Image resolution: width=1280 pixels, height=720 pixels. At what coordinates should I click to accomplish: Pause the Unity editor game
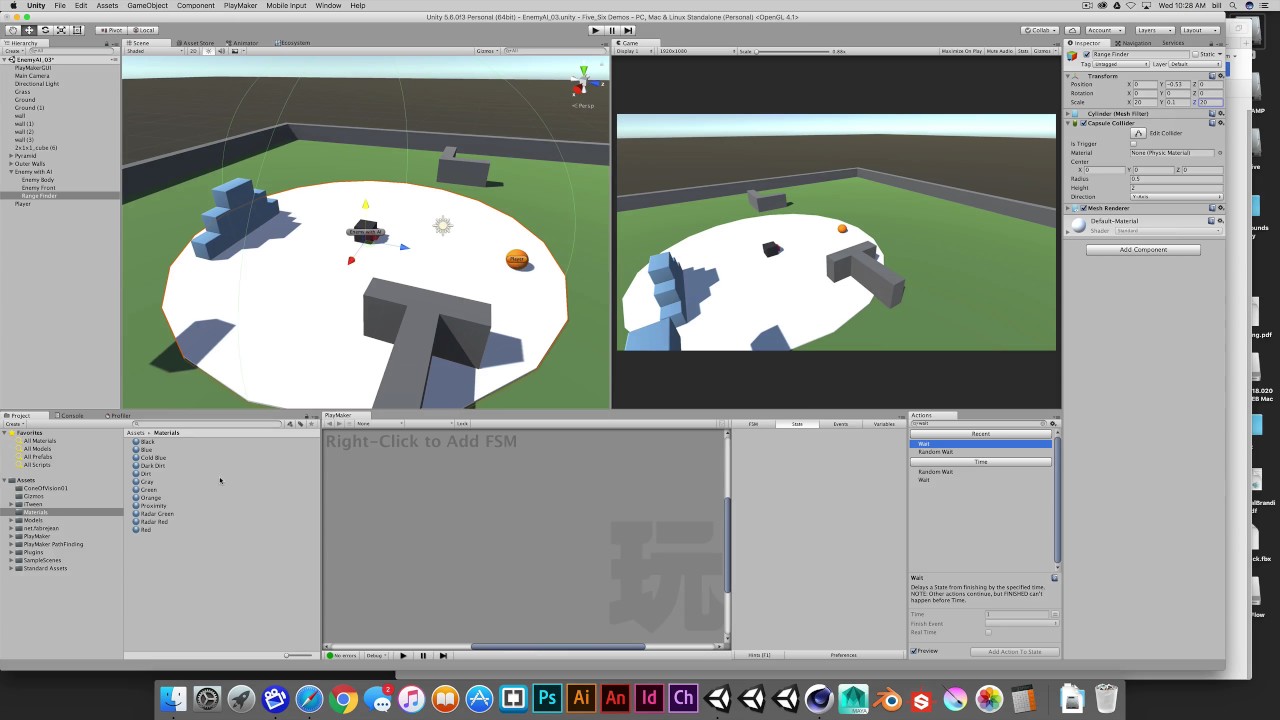[x=612, y=30]
